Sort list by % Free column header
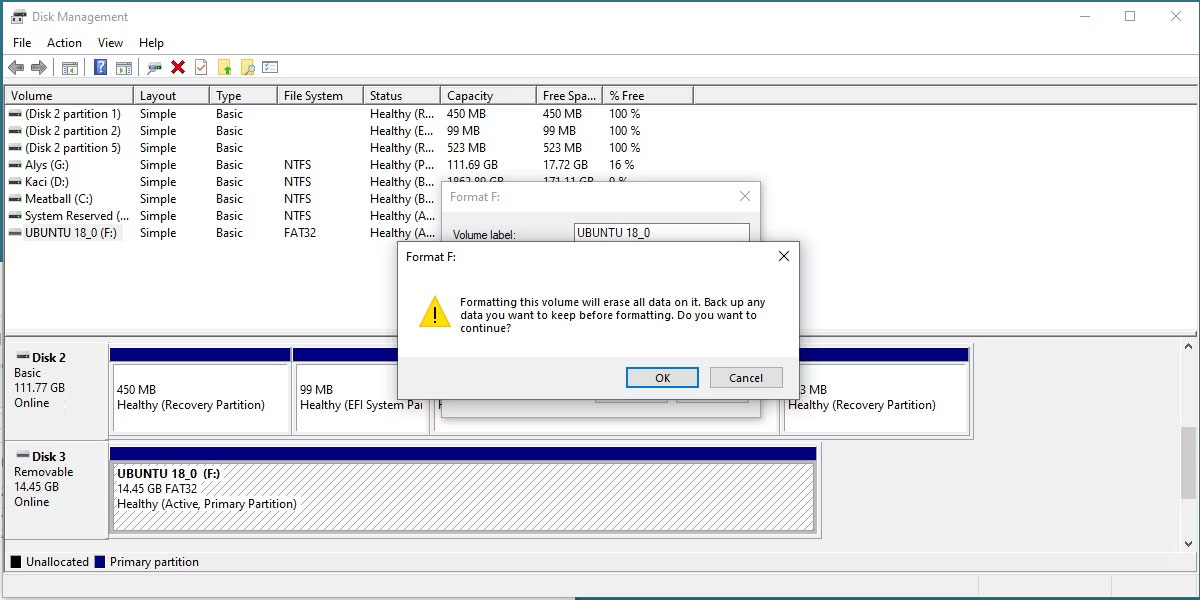 coord(649,96)
